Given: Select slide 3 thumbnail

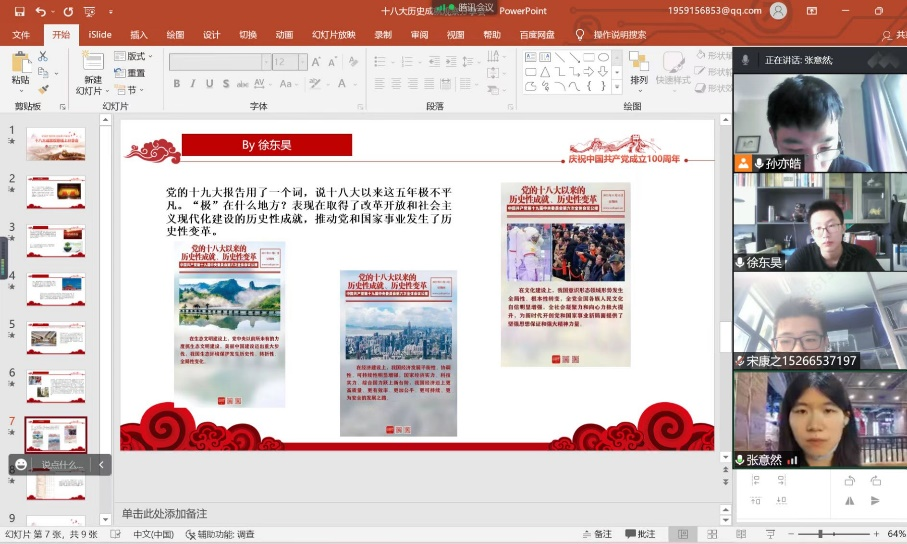Looking at the screenshot, I should (x=56, y=241).
